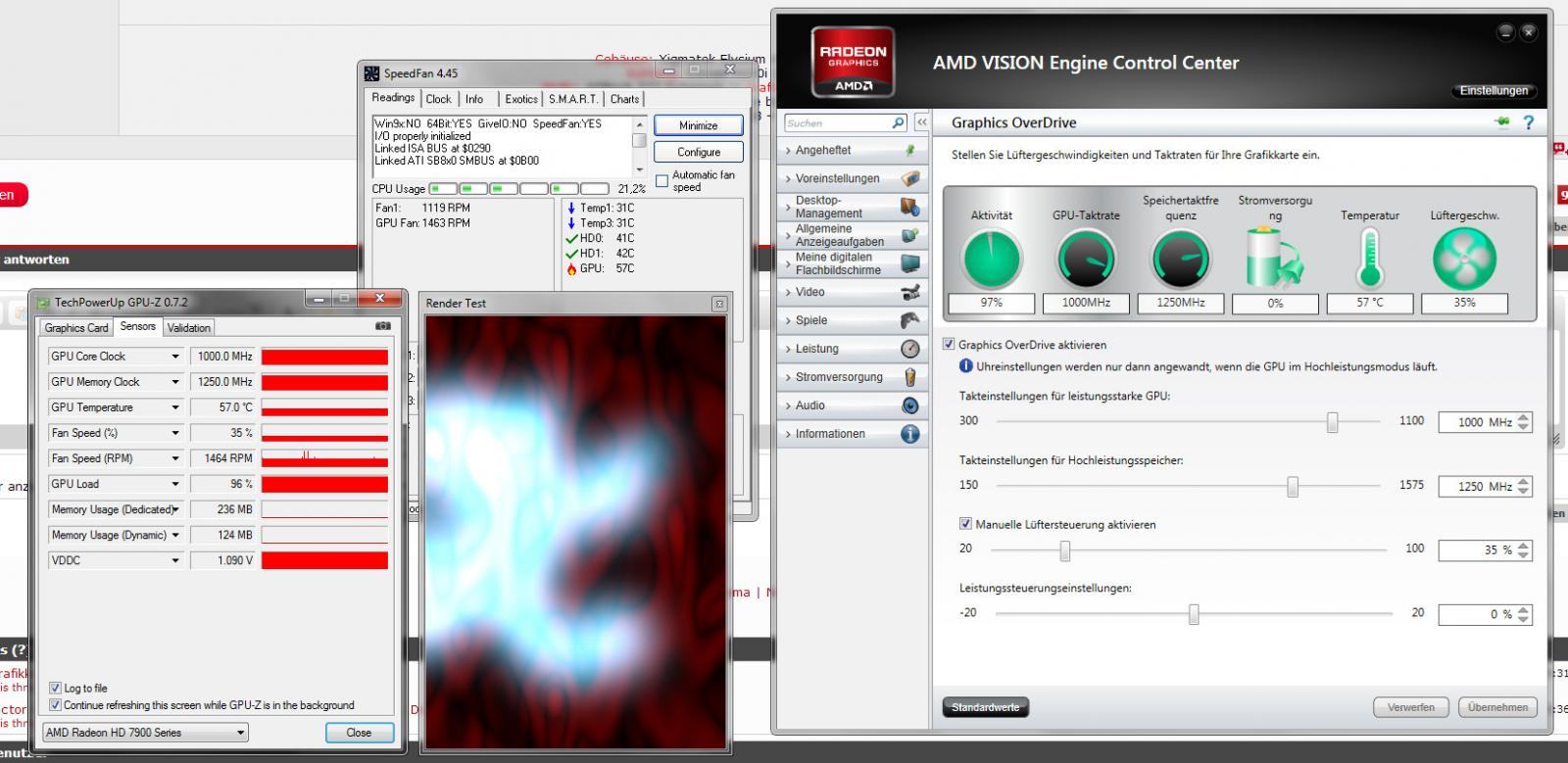The width and height of the screenshot is (1568, 763).
Task: Click the GPU-Z screenshot camera icon
Action: pos(383,326)
